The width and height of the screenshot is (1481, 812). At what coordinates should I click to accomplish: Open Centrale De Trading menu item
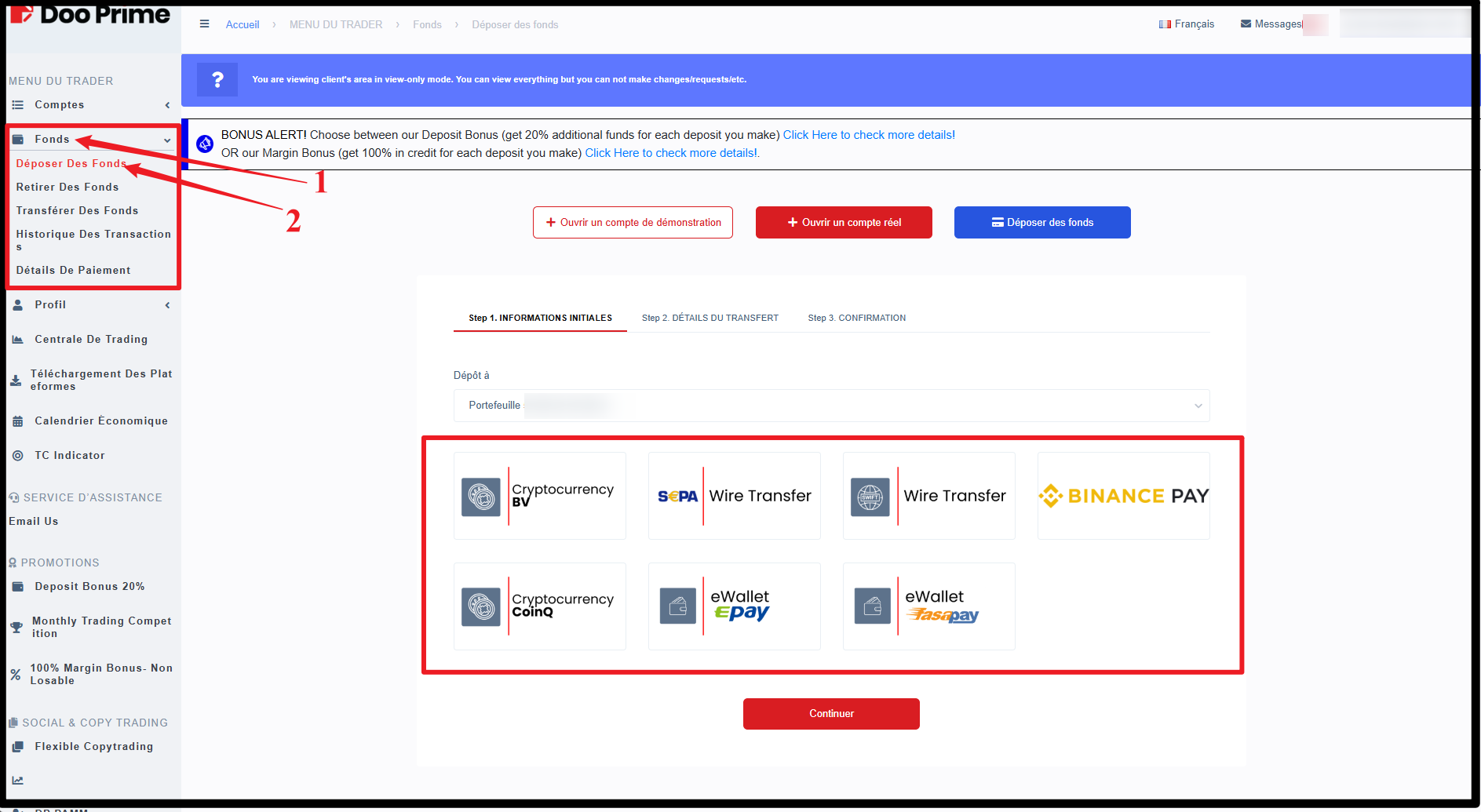click(x=91, y=340)
